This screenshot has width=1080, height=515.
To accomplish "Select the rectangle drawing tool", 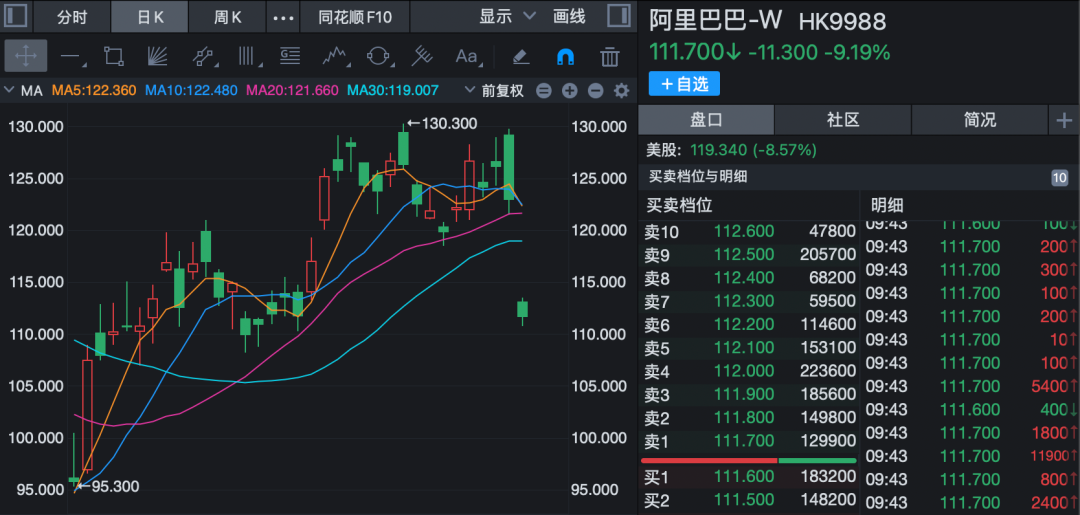I will (114, 56).
